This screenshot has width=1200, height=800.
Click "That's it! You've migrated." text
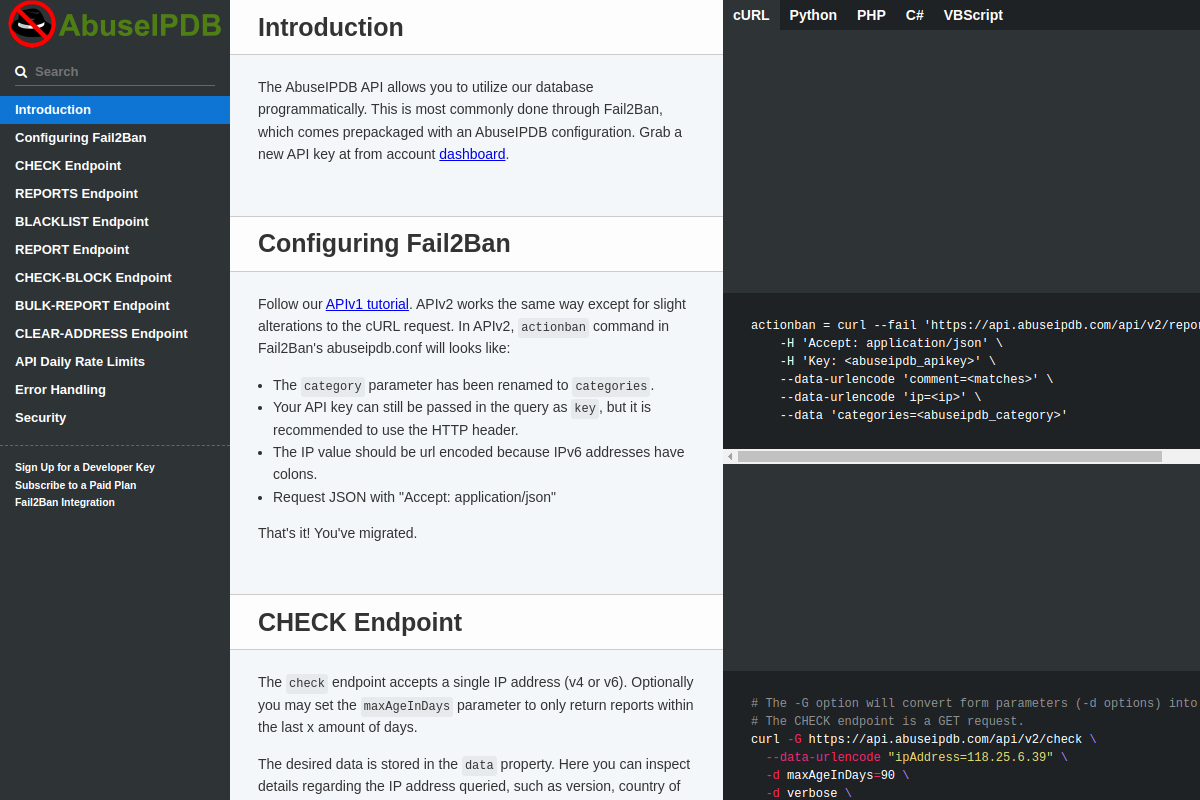pos(338,533)
